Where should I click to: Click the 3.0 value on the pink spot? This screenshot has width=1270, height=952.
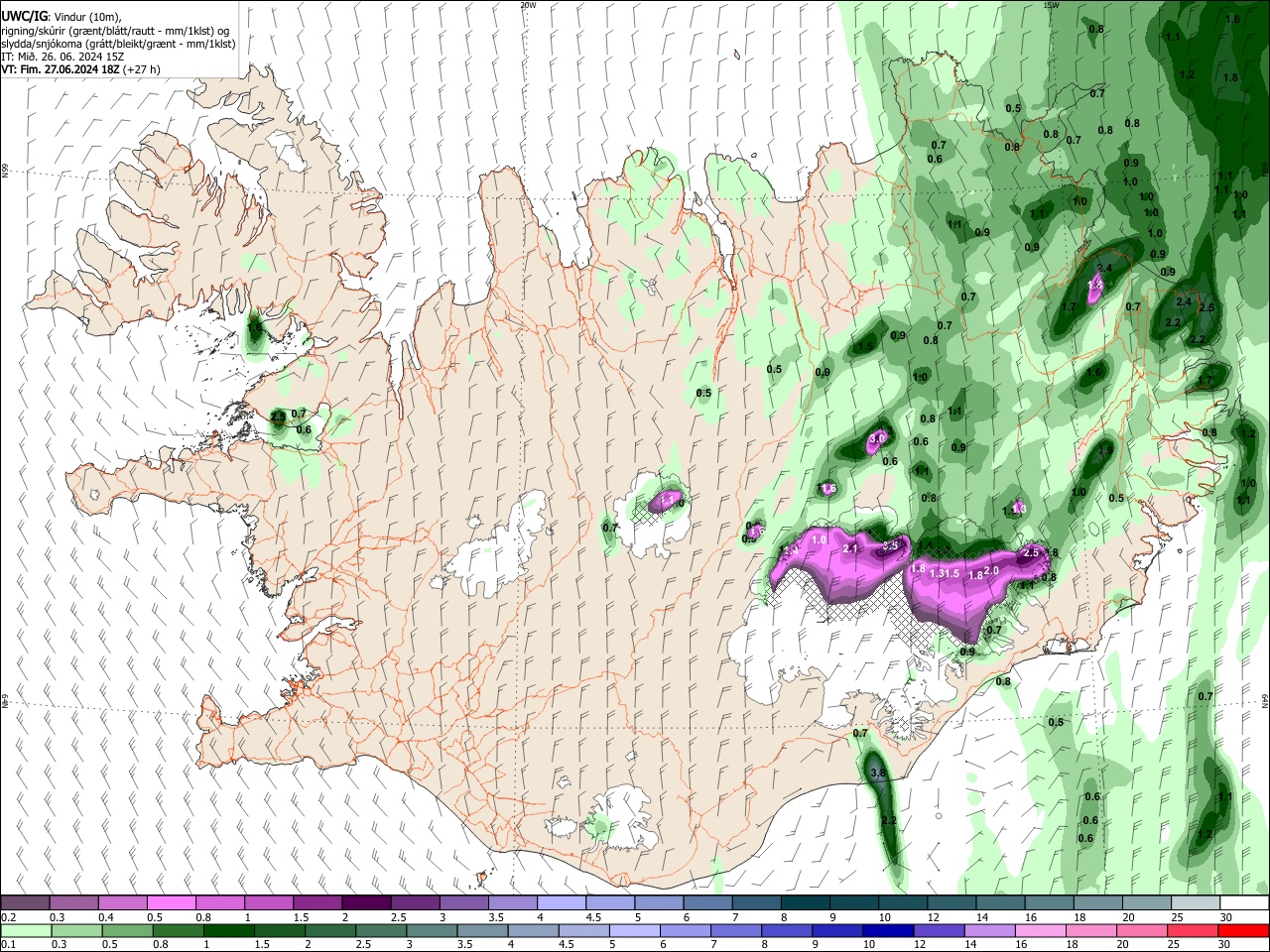[x=877, y=438]
